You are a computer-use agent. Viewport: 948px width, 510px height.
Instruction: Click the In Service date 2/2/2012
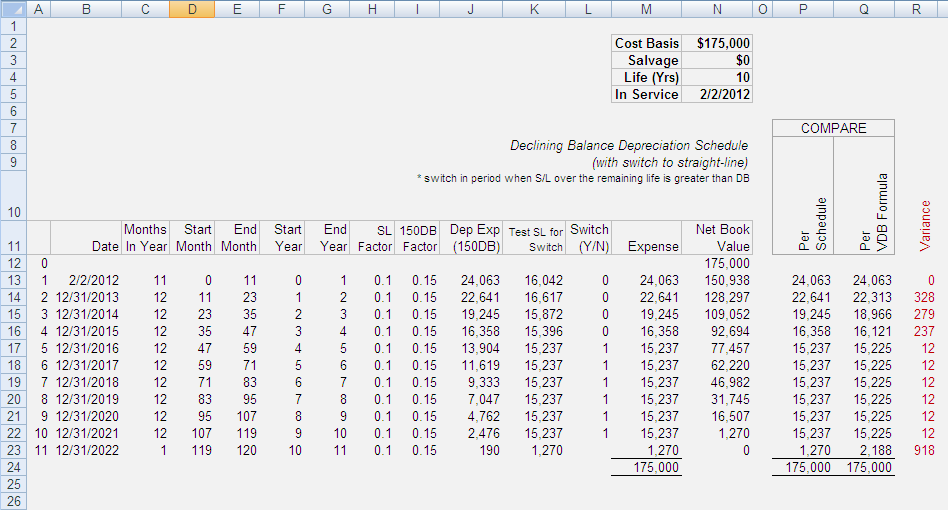tap(717, 94)
